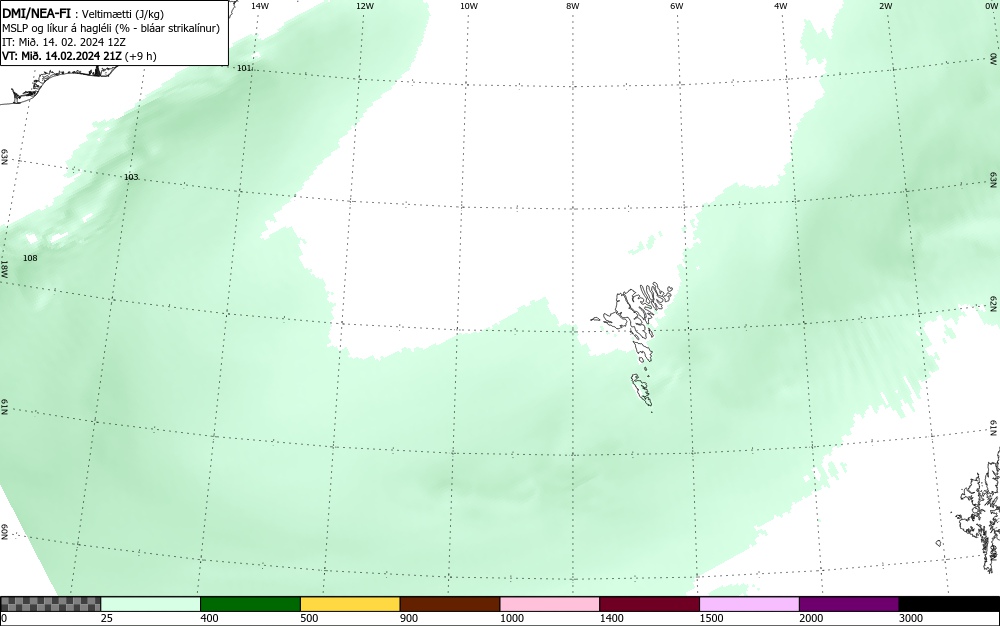Click the pink 1000–1400 legend swatch
The image size is (1000, 626).
(x=550, y=604)
